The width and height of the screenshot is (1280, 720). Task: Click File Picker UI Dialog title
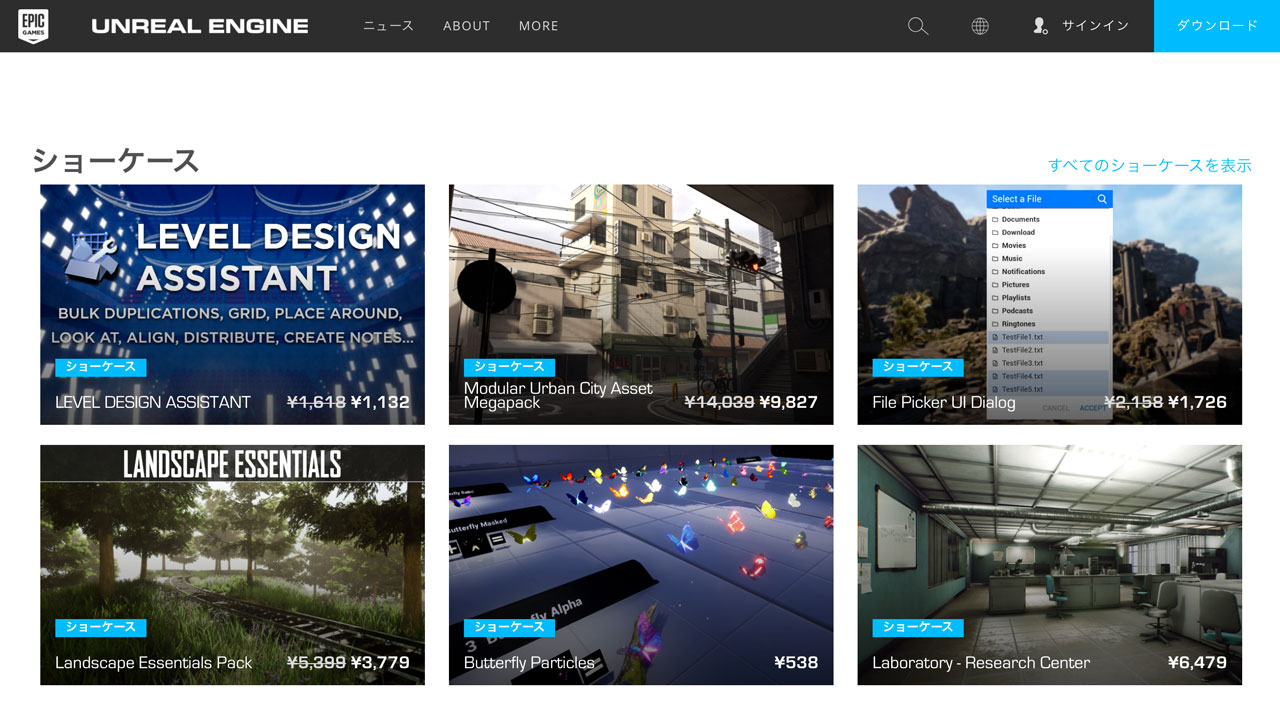point(944,402)
